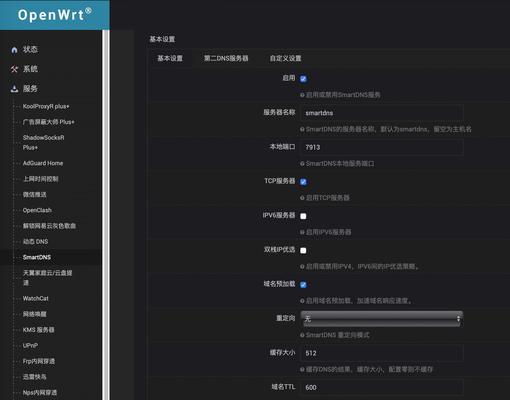Screen dimensions: 510x400
Task: Switch to the 自定义设置 tab
Action: (285, 58)
